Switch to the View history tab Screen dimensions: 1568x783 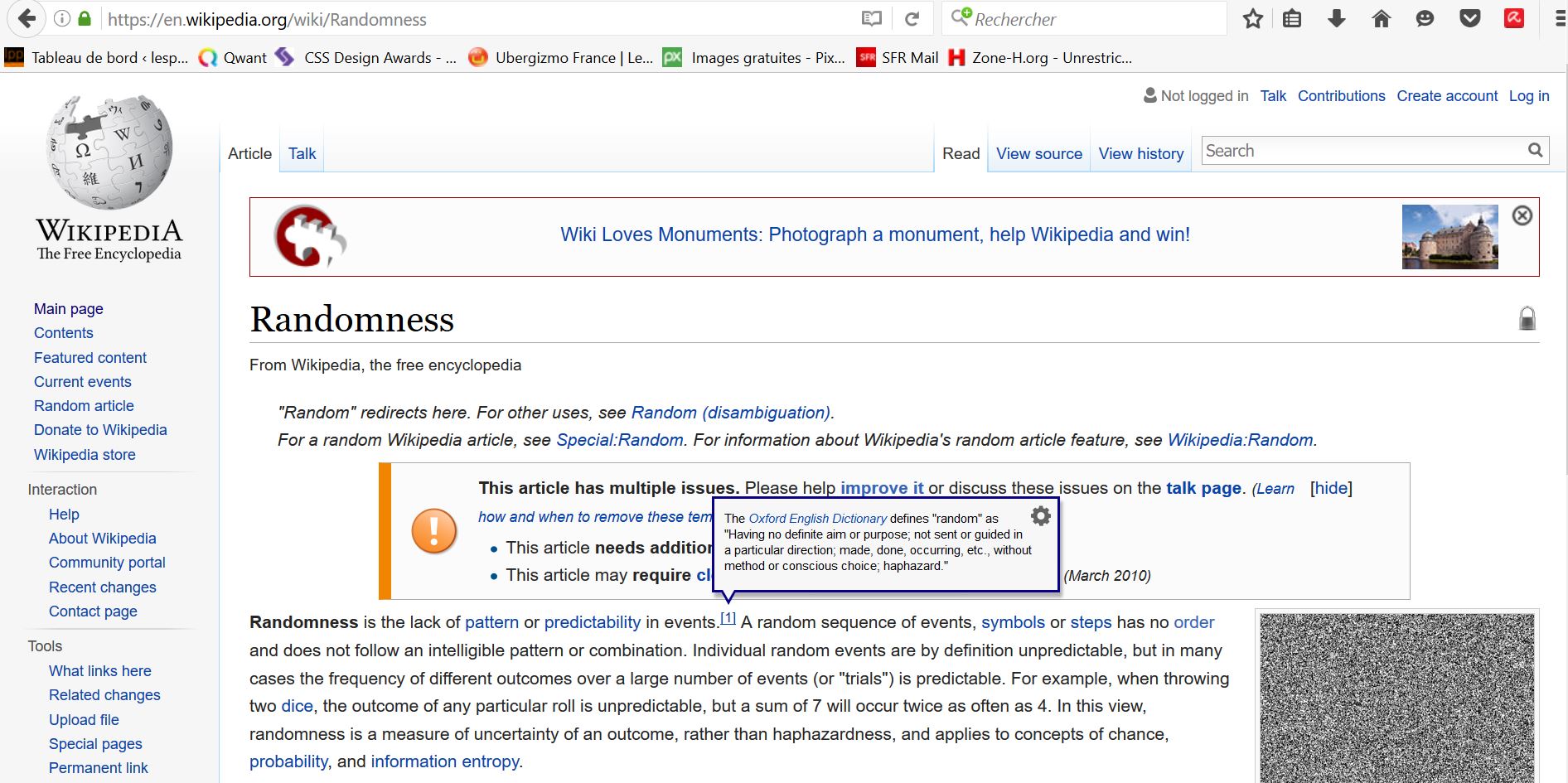(x=1140, y=154)
